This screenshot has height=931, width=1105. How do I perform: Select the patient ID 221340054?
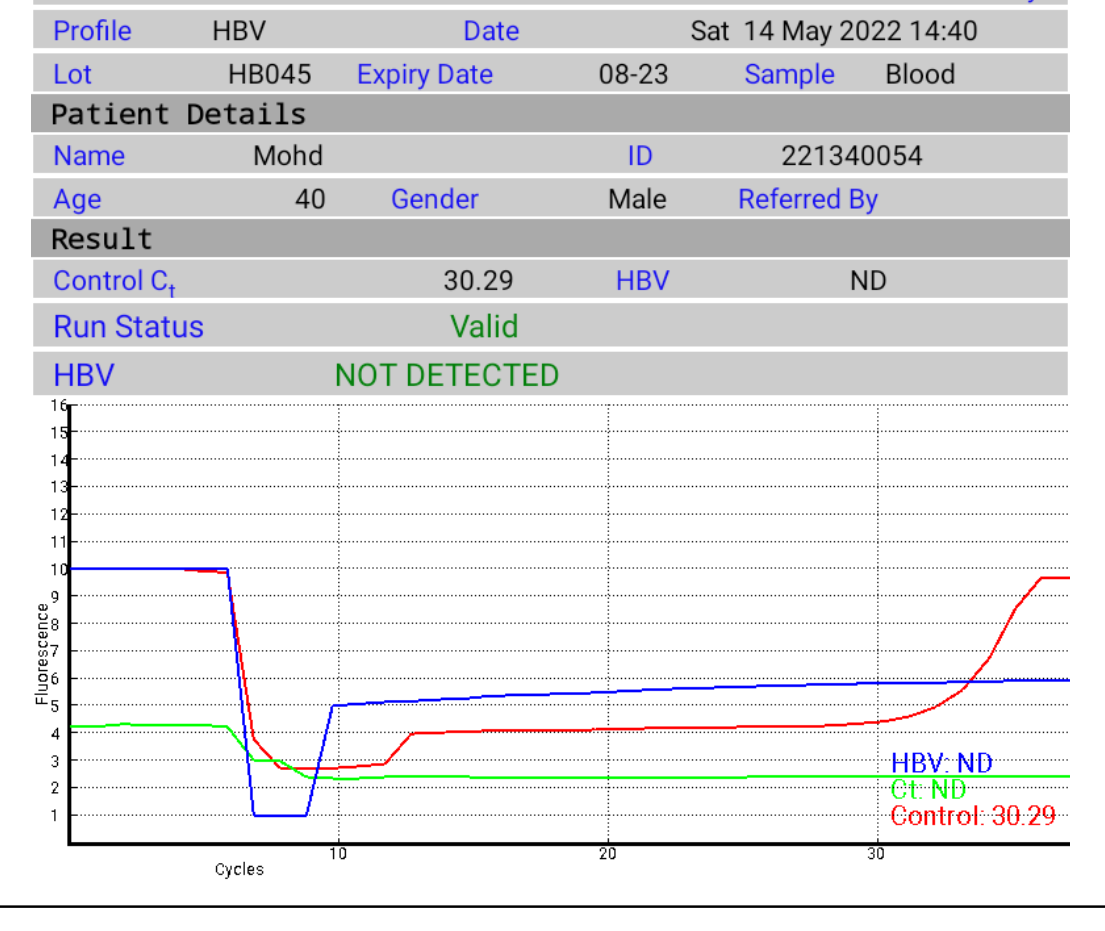[851, 156]
